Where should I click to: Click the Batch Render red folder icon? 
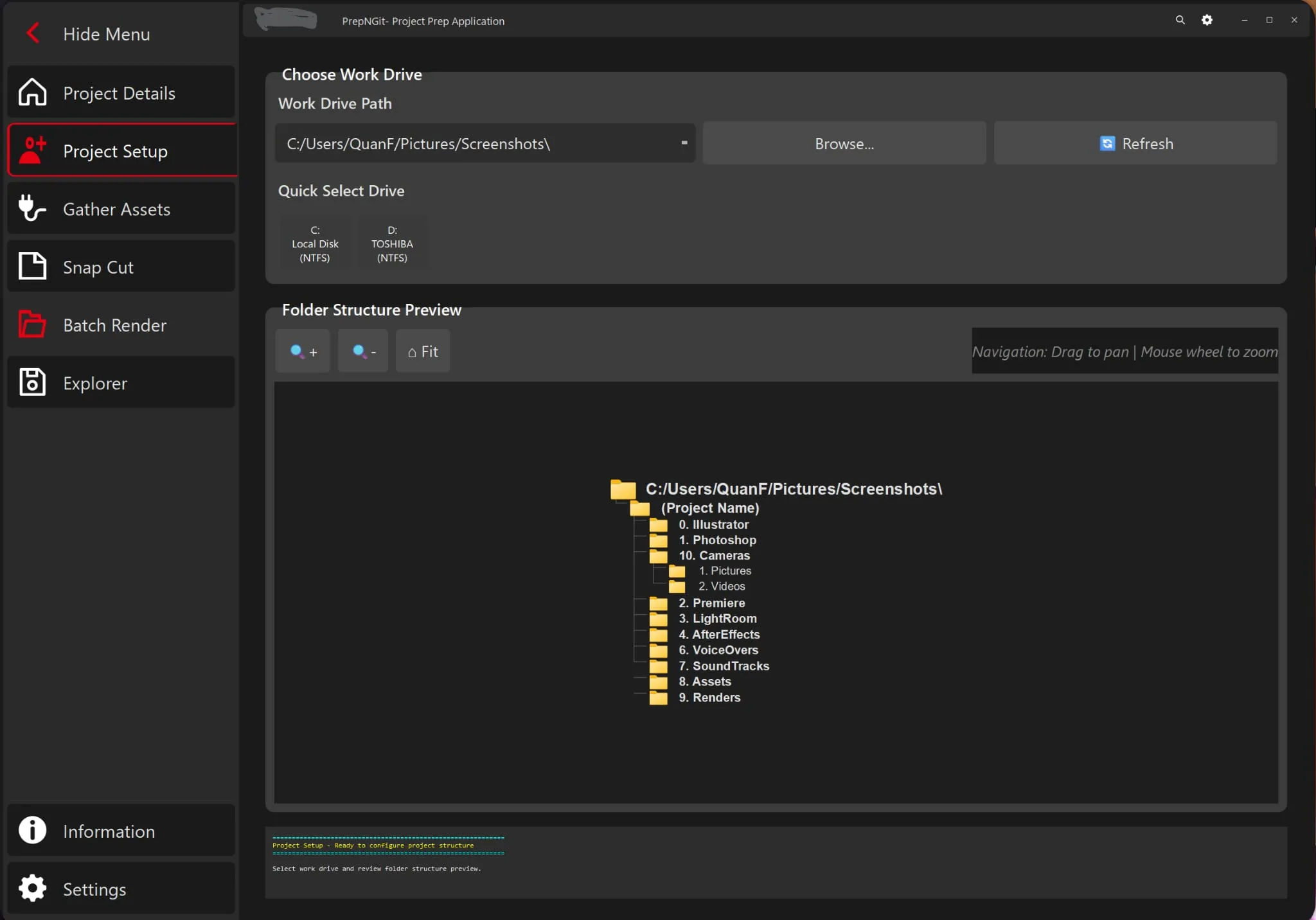click(32, 324)
